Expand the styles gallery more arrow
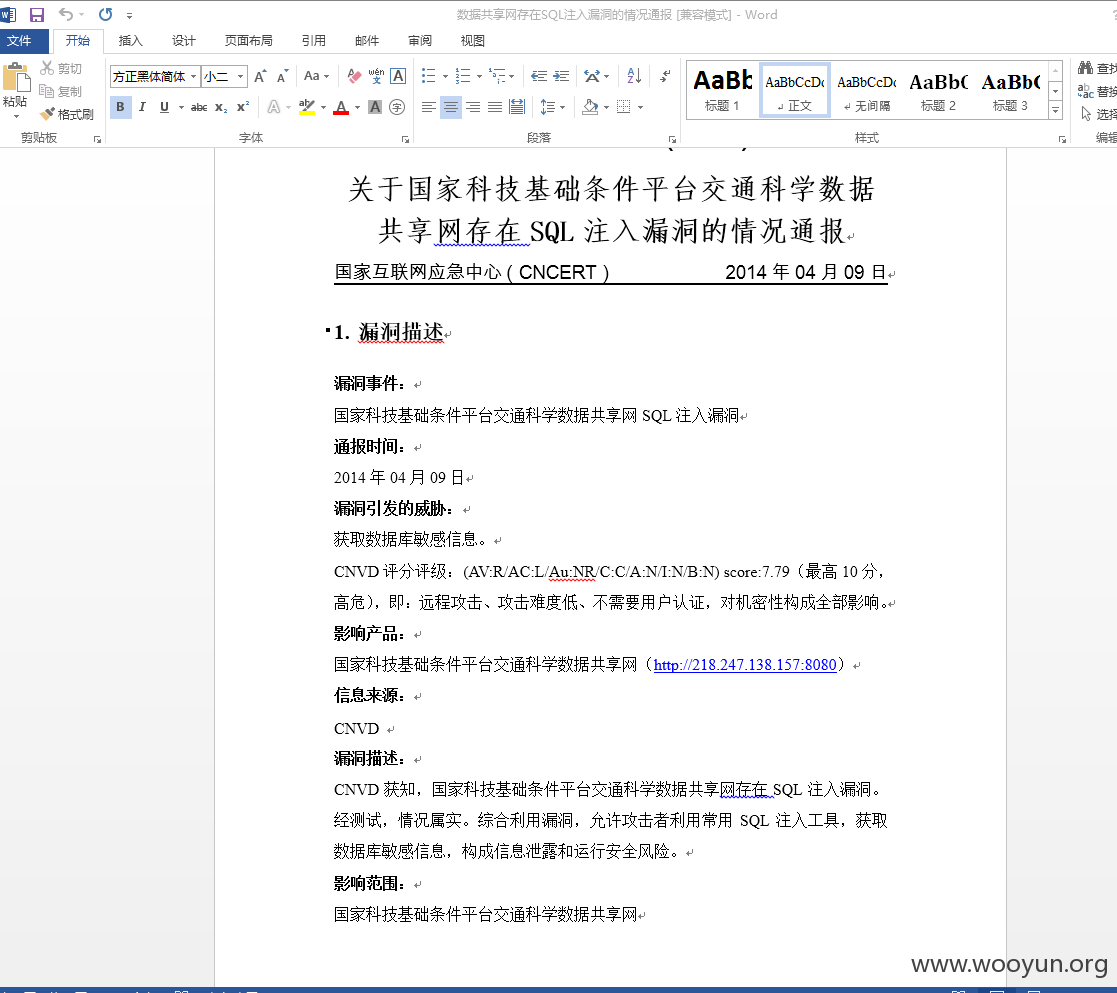Viewport: 1117px width, 993px height. (1056, 110)
